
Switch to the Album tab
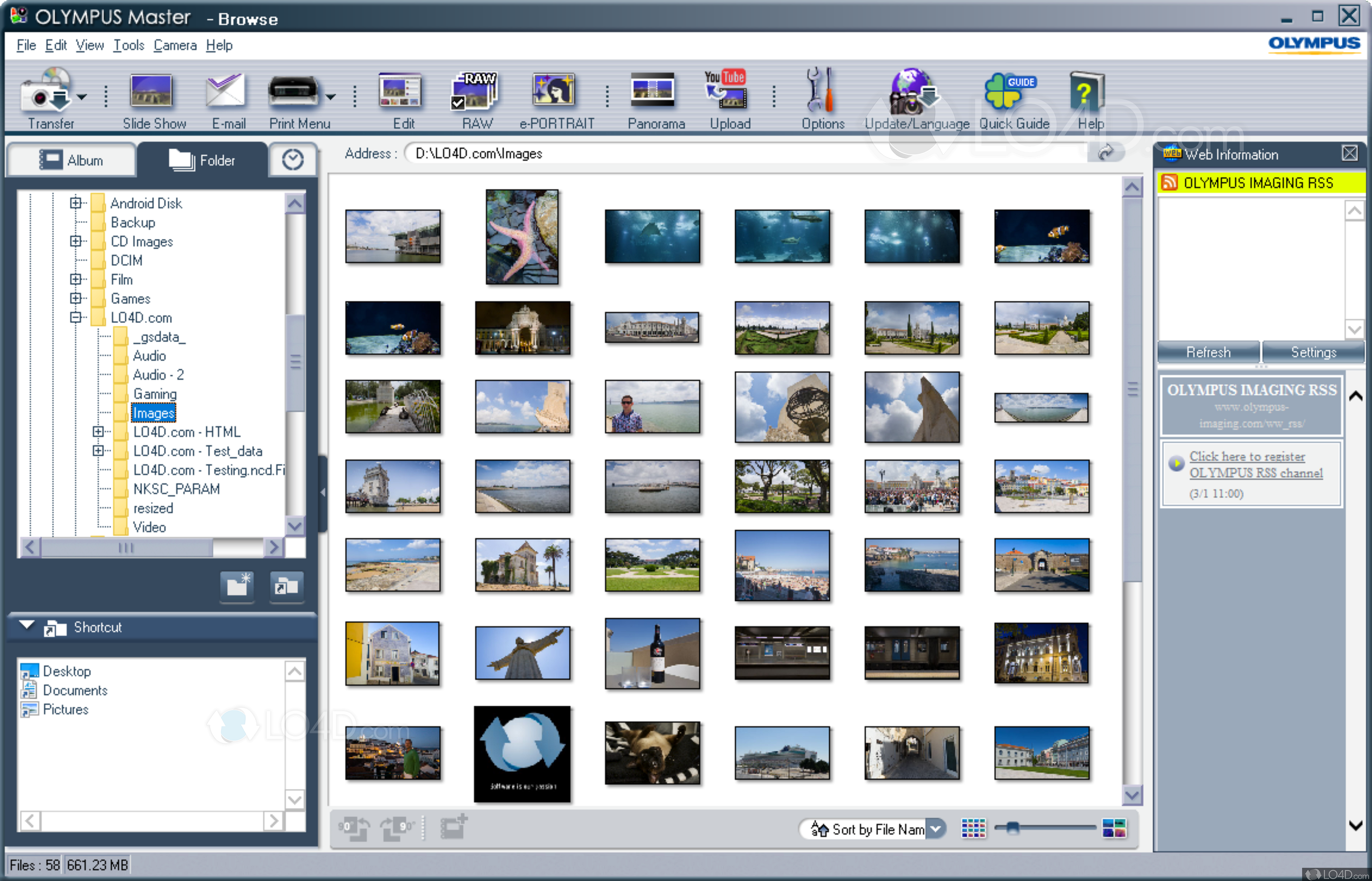tap(71, 160)
